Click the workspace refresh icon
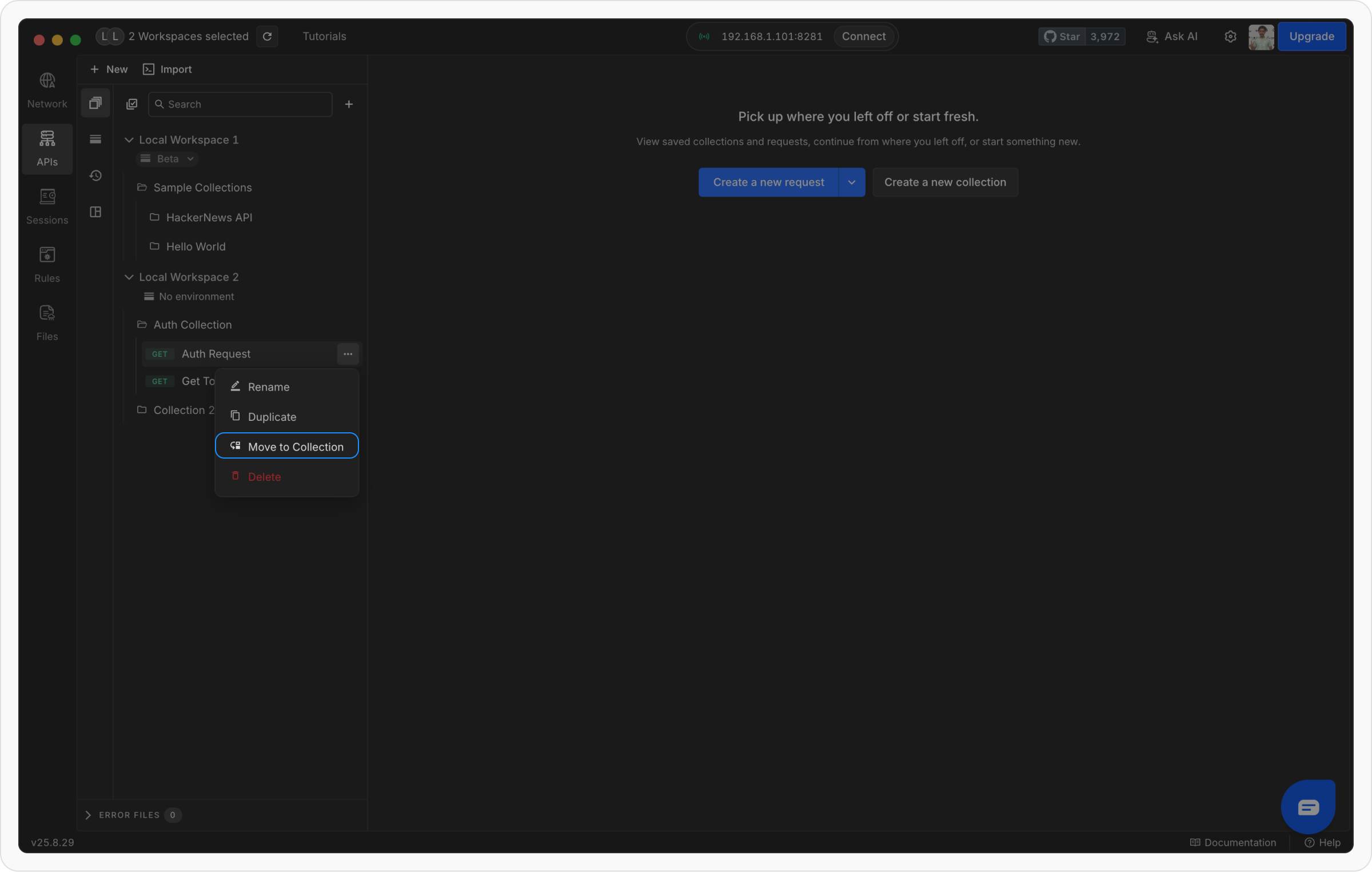This screenshot has height=872, width=1372. click(x=267, y=37)
